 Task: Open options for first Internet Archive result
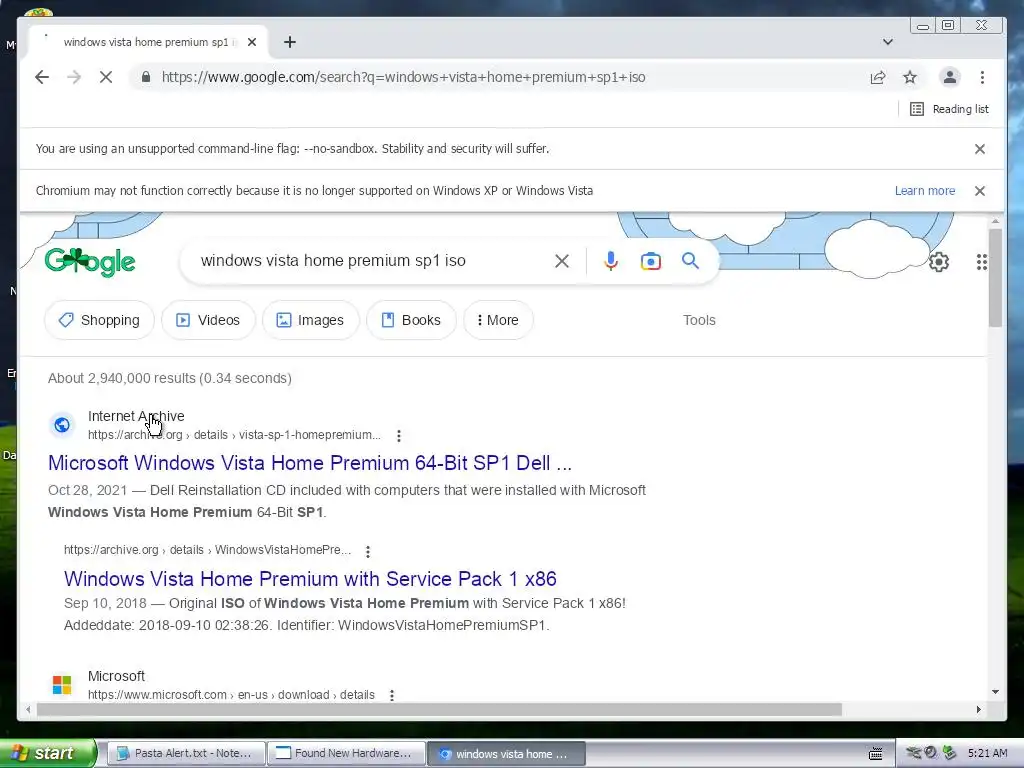[399, 436]
